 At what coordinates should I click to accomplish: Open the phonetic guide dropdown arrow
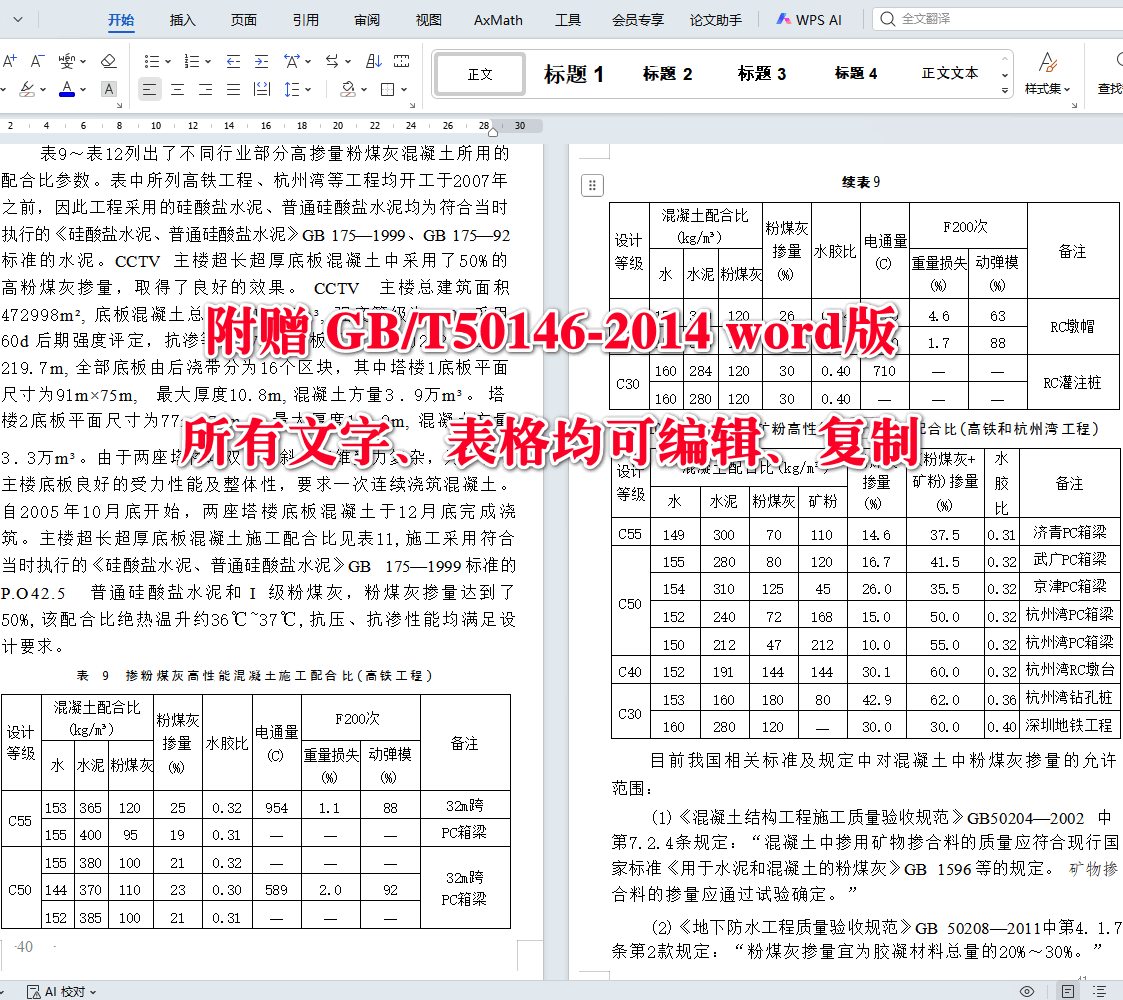point(83,62)
